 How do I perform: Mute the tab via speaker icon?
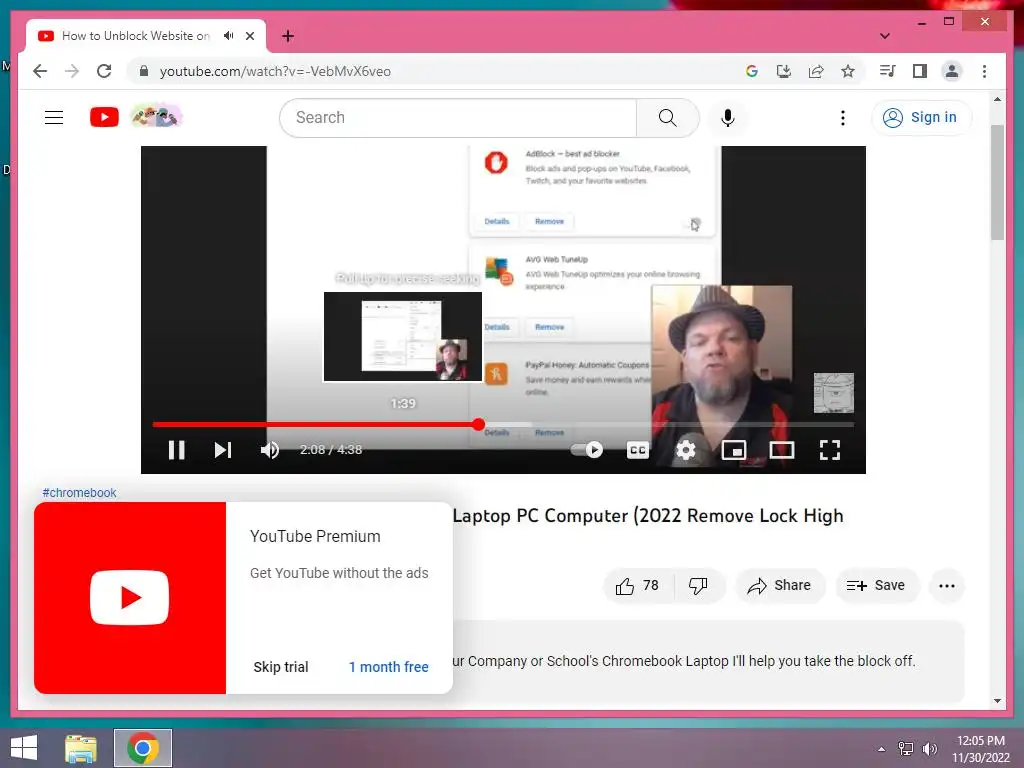pos(228,36)
